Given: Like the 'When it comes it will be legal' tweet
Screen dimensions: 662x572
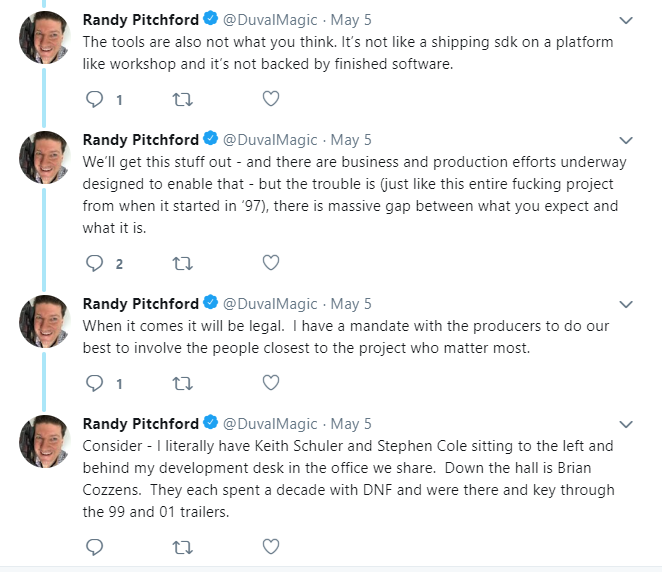Looking at the screenshot, I should (271, 382).
